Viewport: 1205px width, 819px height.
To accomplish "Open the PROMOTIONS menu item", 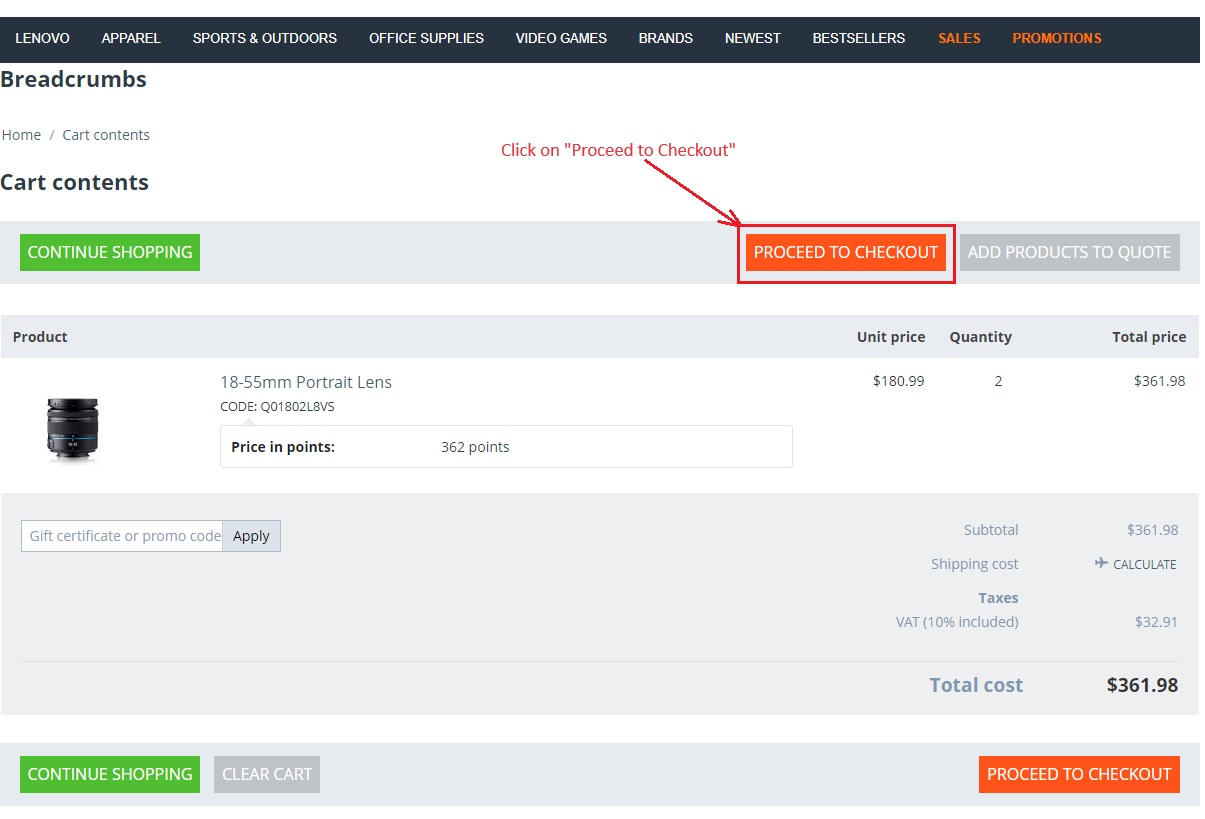I will click(1057, 38).
